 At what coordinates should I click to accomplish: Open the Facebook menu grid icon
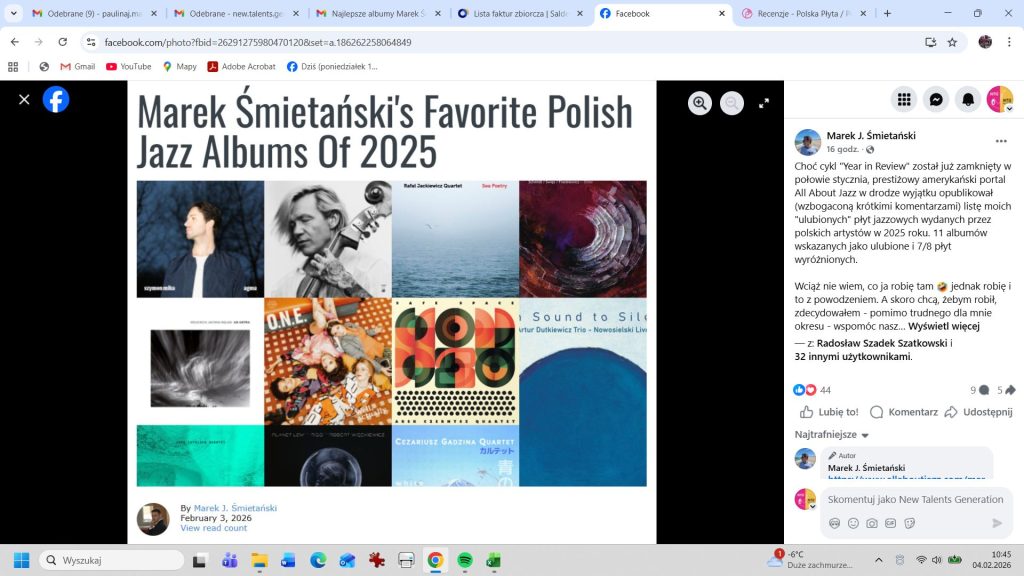904,99
